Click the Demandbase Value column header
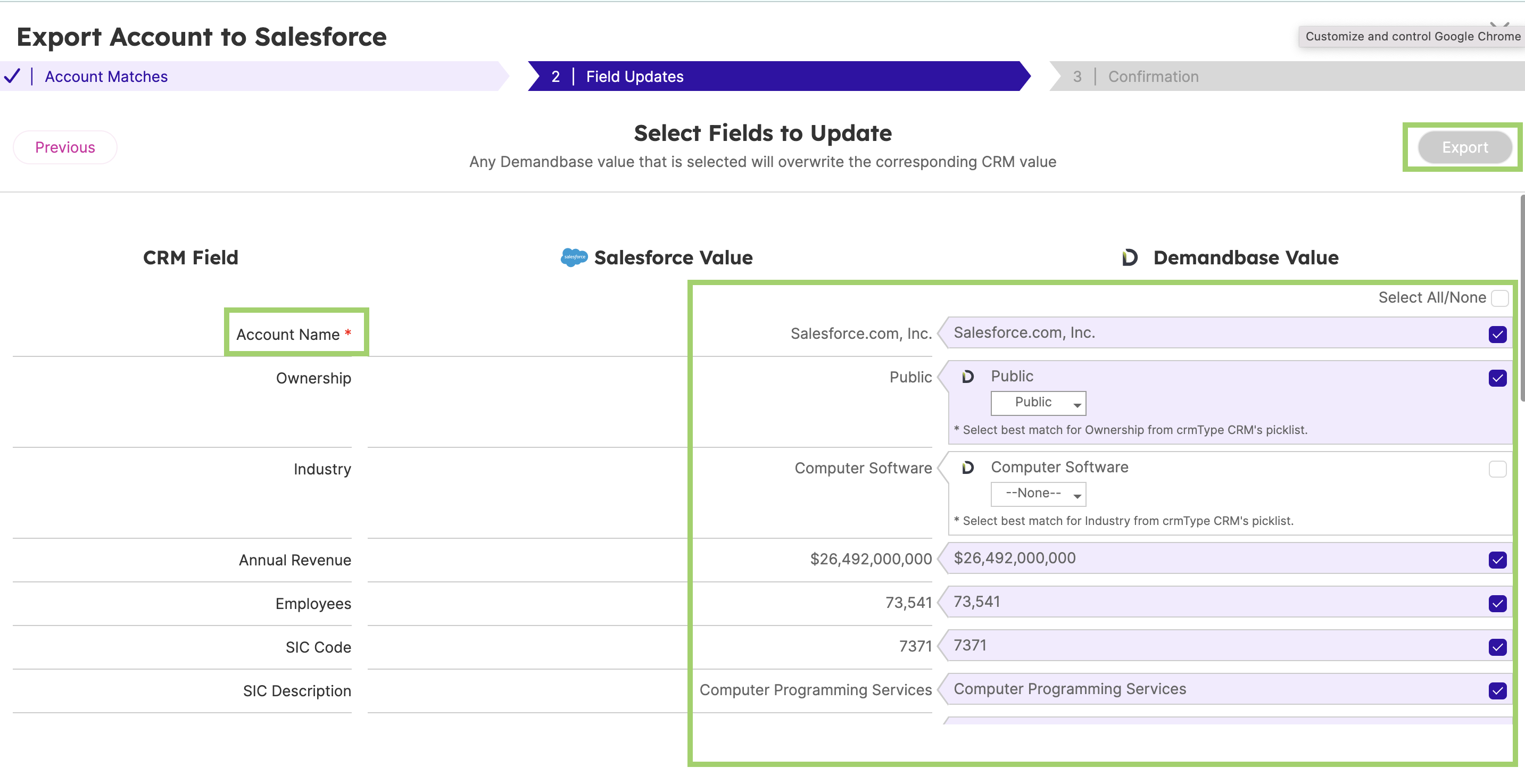 point(1246,258)
